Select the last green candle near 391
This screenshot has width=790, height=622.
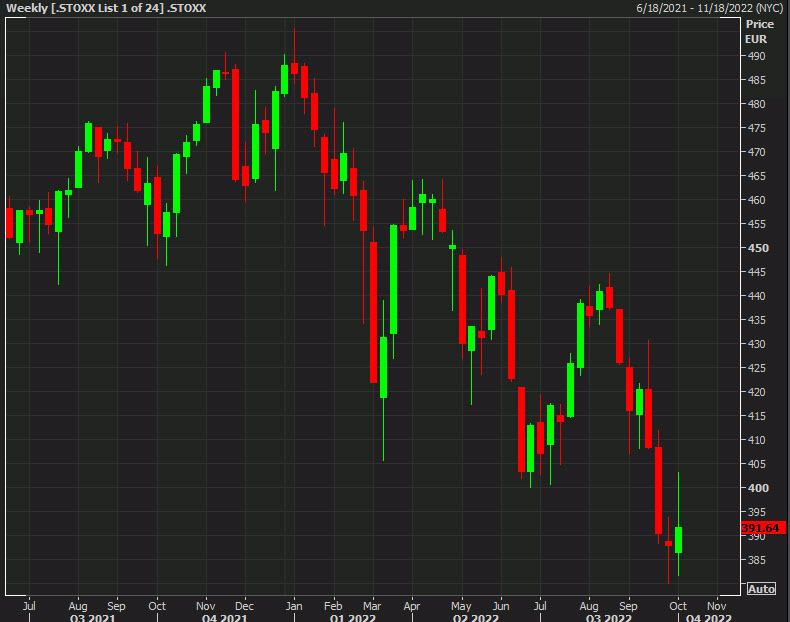[678, 540]
